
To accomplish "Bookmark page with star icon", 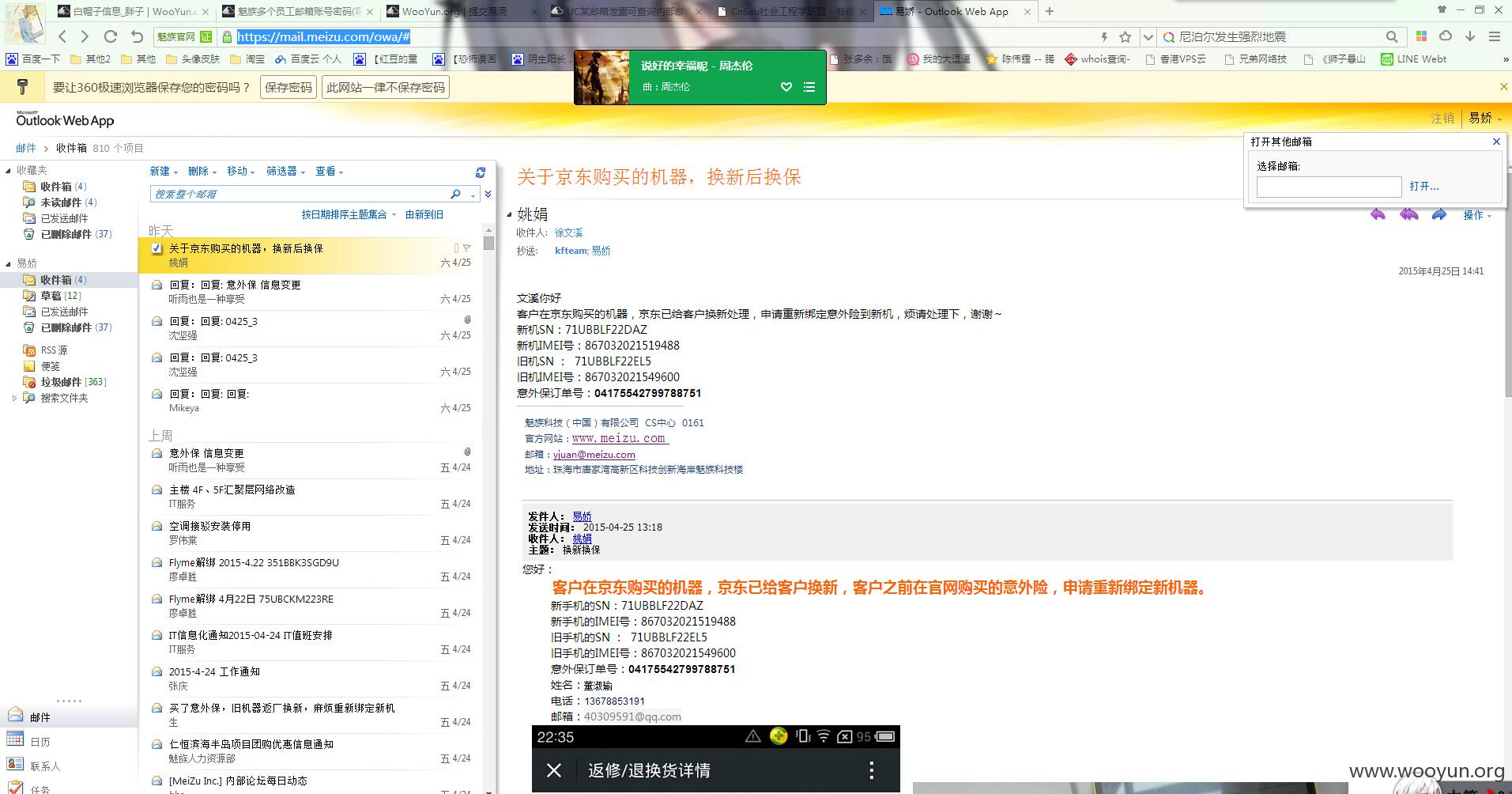I will coord(1126,36).
